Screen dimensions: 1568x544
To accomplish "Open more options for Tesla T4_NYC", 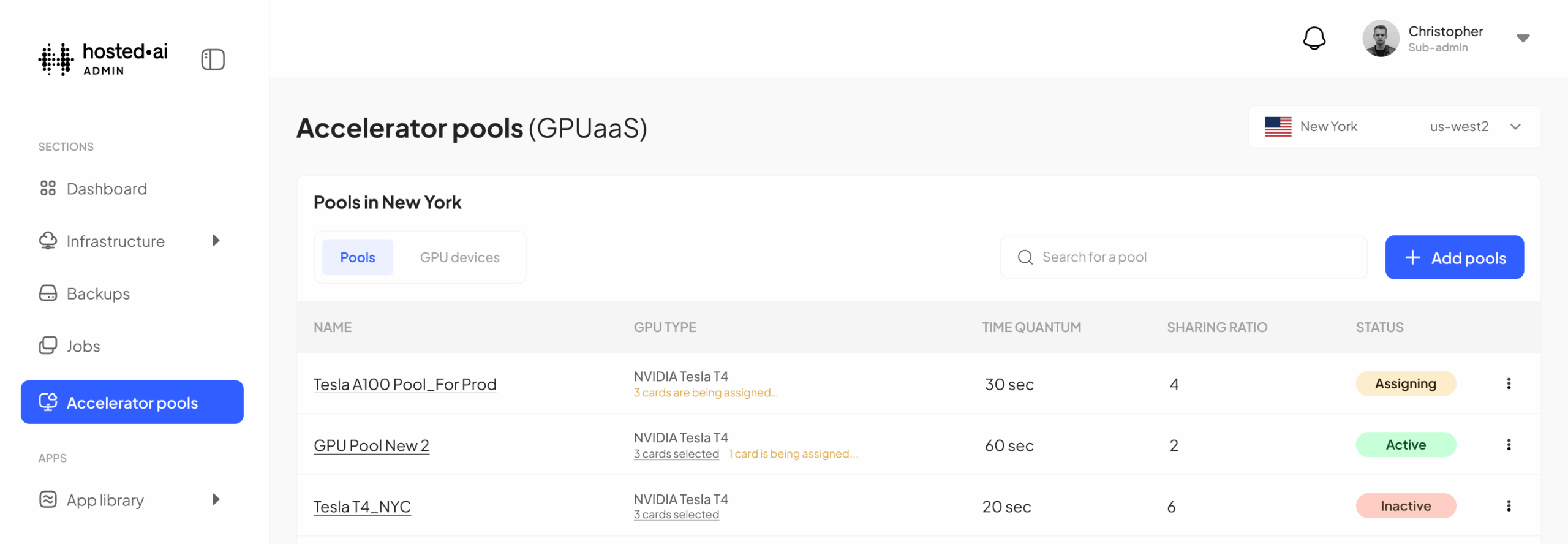I will tap(1509, 506).
